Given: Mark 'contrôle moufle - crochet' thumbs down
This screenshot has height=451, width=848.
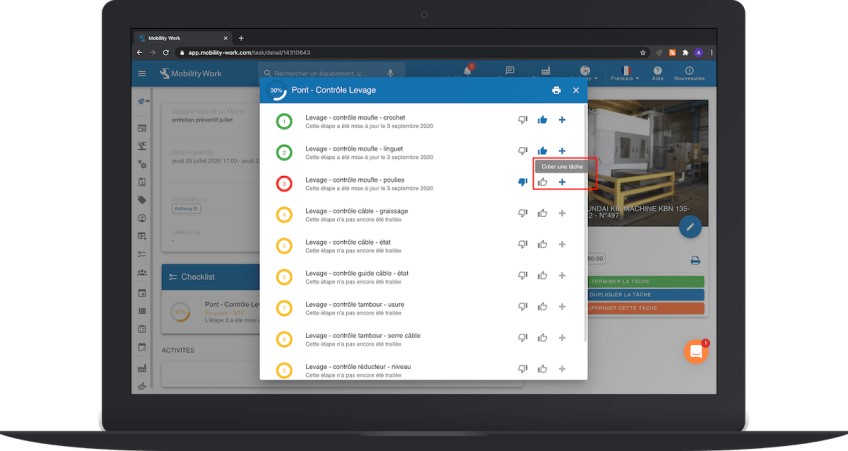Looking at the screenshot, I should pyautogui.click(x=522, y=120).
